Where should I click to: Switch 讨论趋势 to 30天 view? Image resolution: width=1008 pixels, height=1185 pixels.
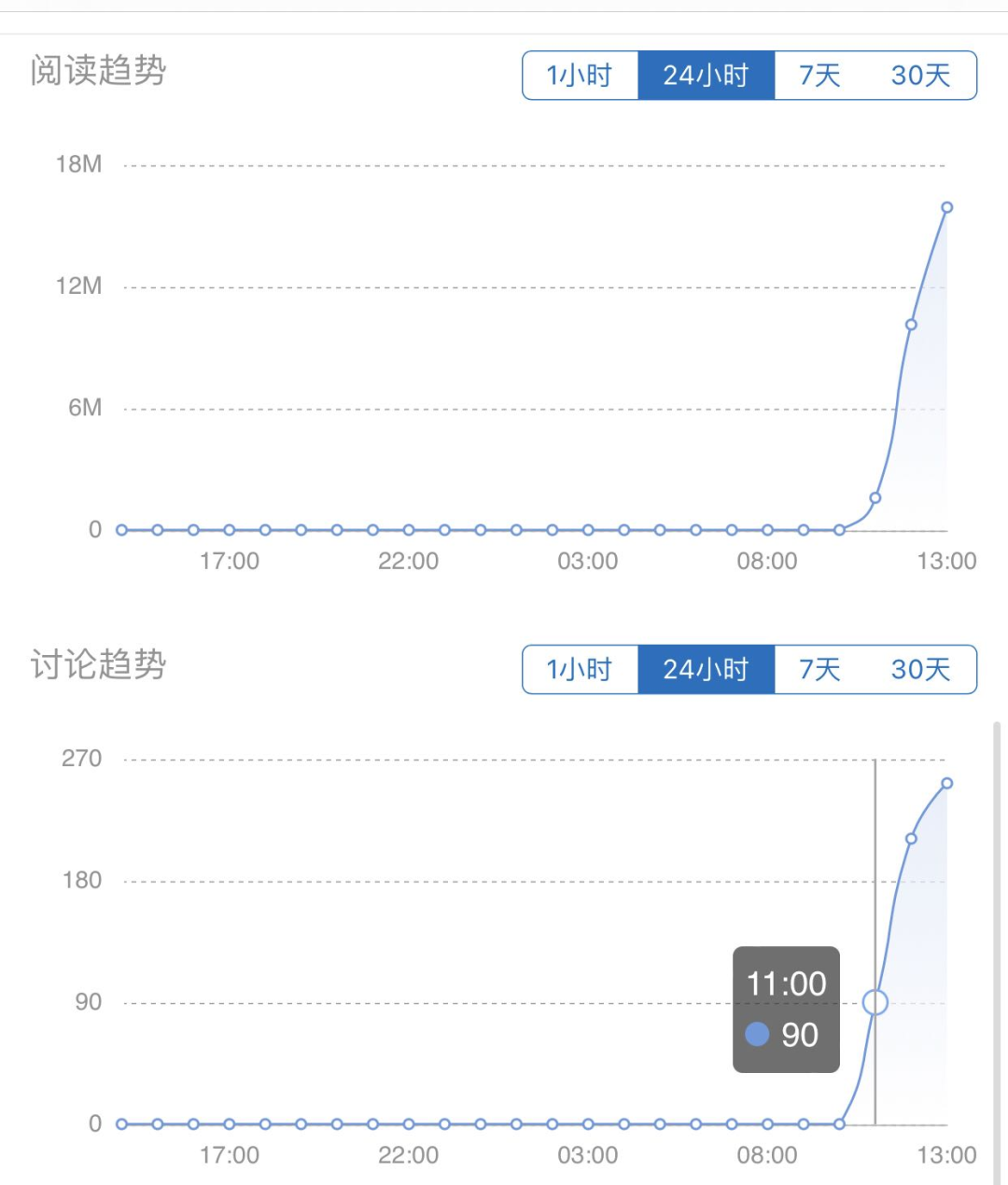[920, 670]
